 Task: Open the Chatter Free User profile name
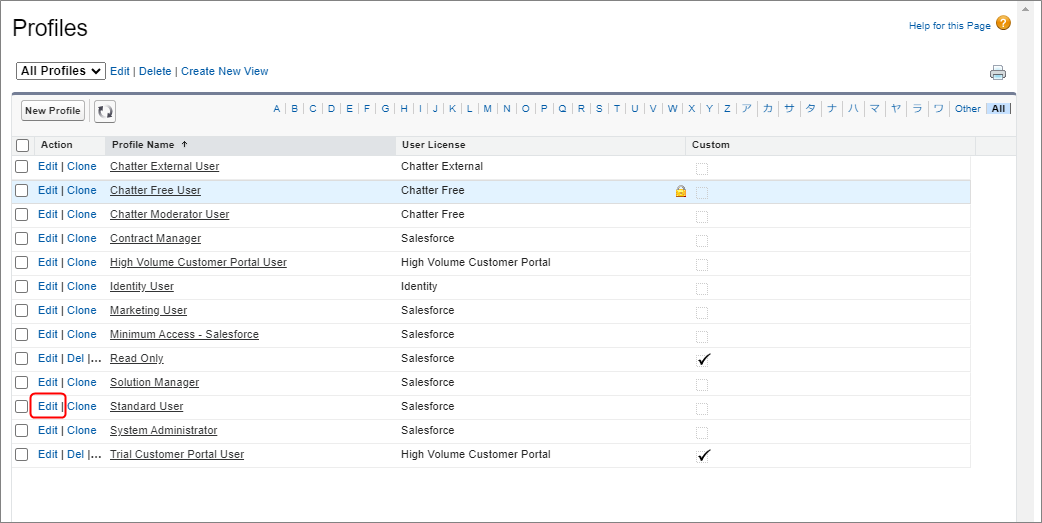[155, 190]
